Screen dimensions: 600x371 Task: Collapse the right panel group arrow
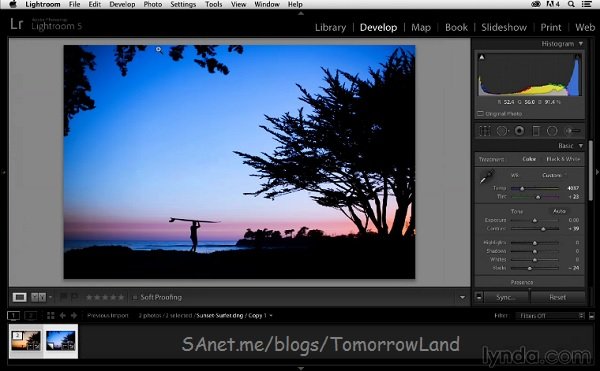pos(597,173)
